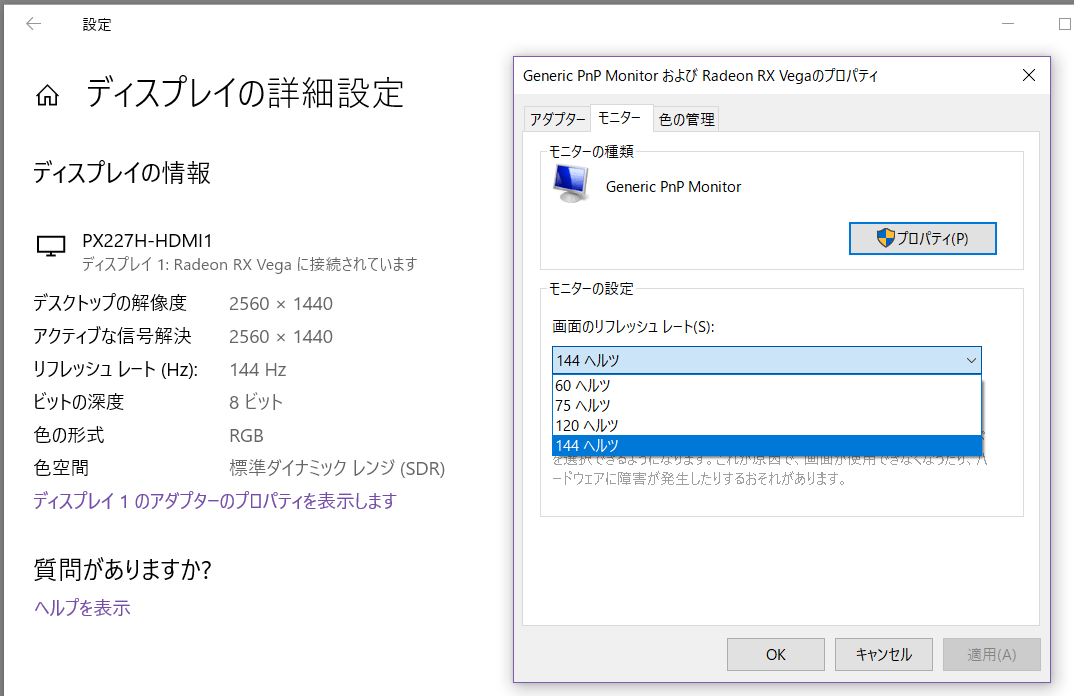Click the PX227H-HDMI1 monitor icon
This screenshot has height=696, width=1074.
click(51, 246)
